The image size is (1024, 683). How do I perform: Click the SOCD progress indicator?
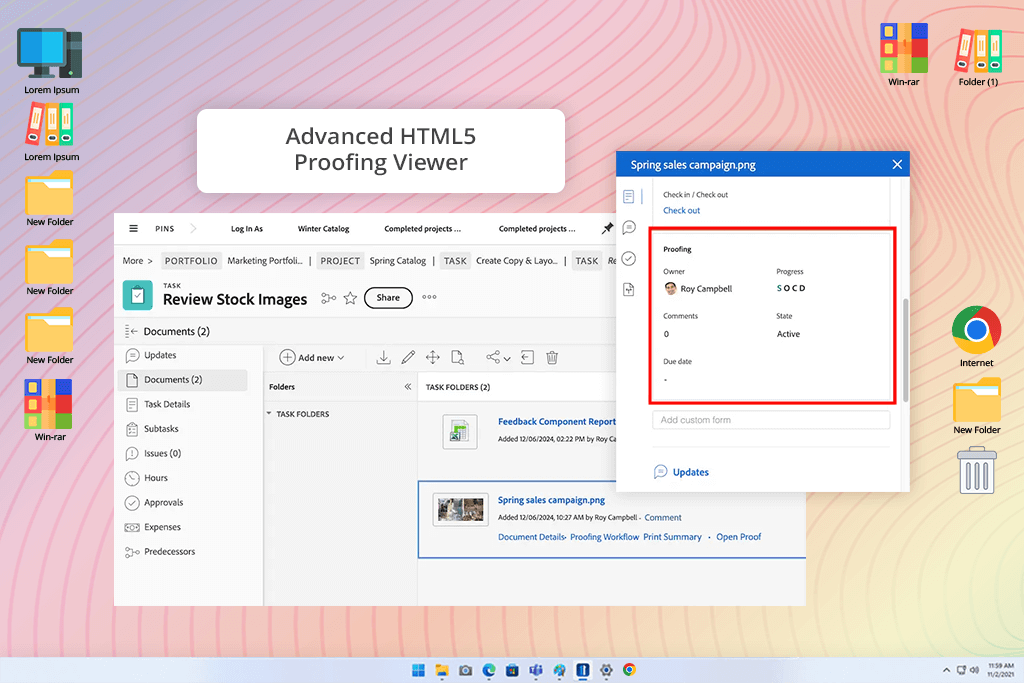coord(791,288)
